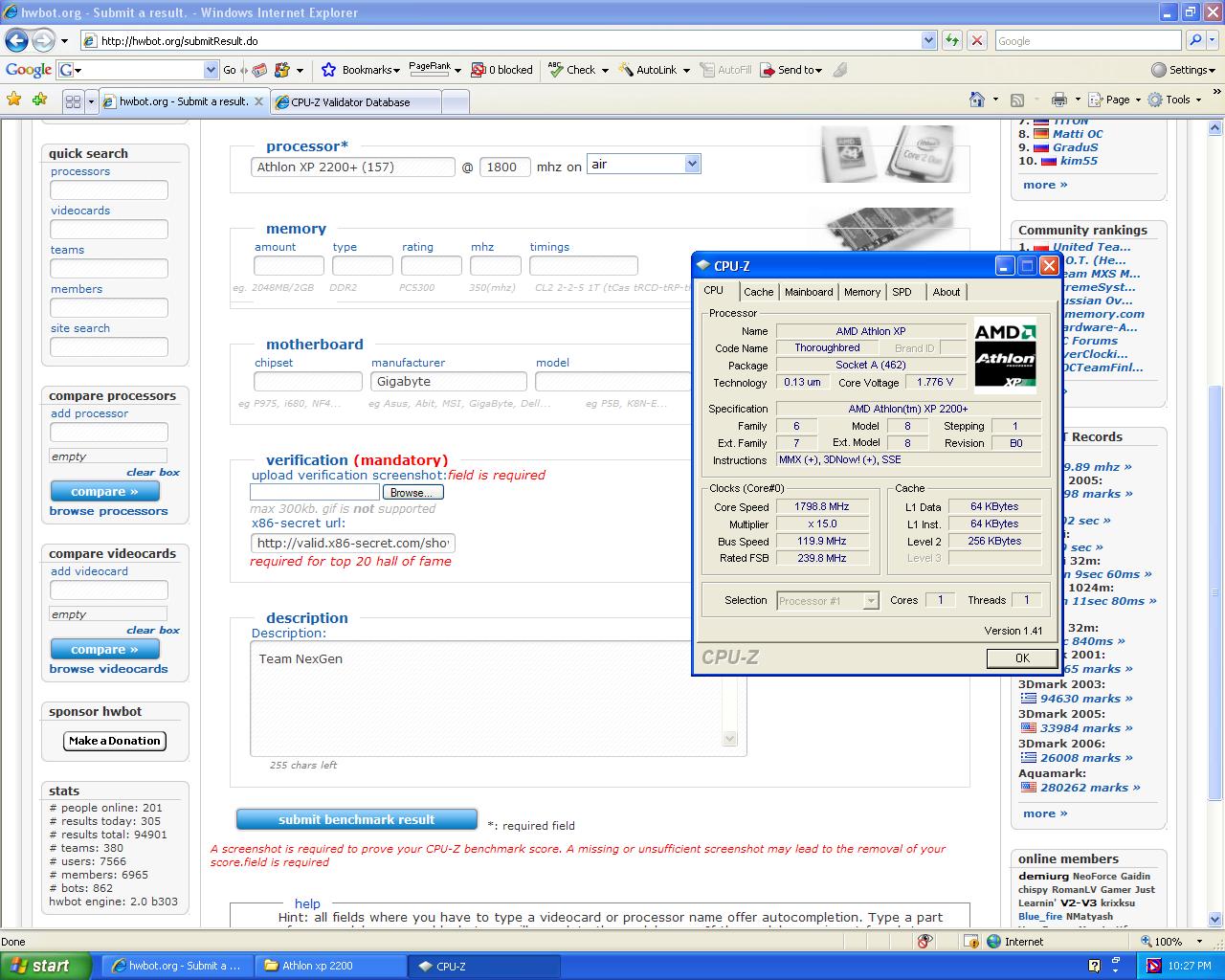Close the hwbot.org tab with its X
The width and height of the screenshot is (1225, 980).
coord(258,101)
